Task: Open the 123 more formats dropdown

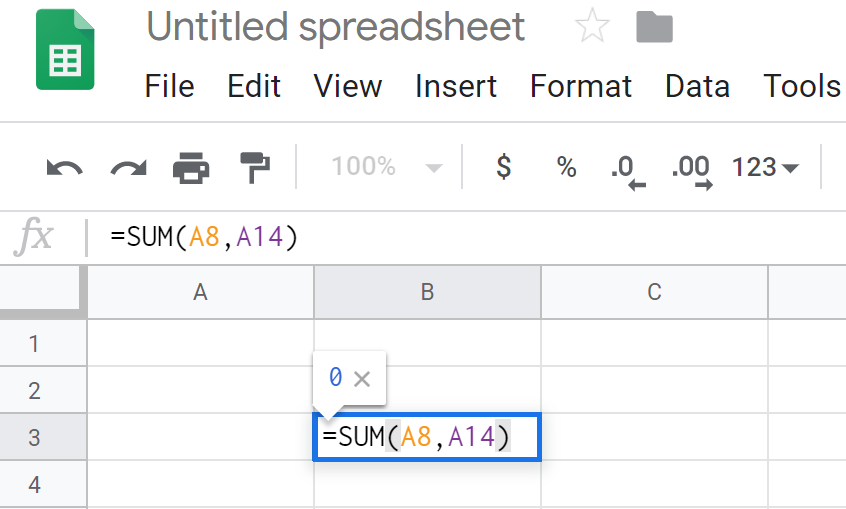Action: 765,167
